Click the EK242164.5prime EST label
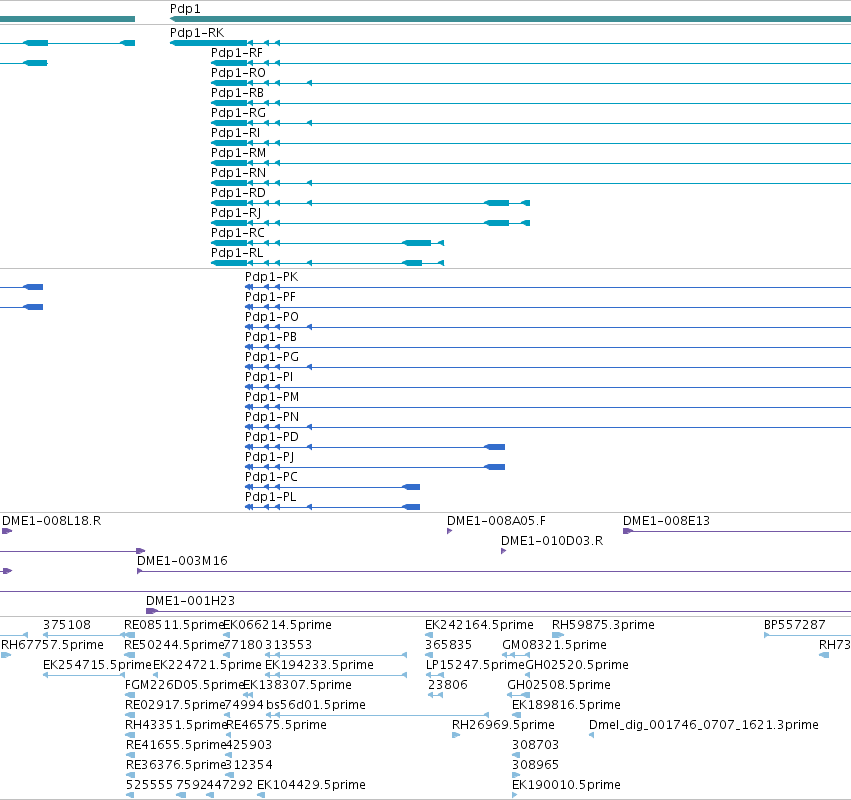This screenshot has width=851, height=800. click(x=479, y=625)
